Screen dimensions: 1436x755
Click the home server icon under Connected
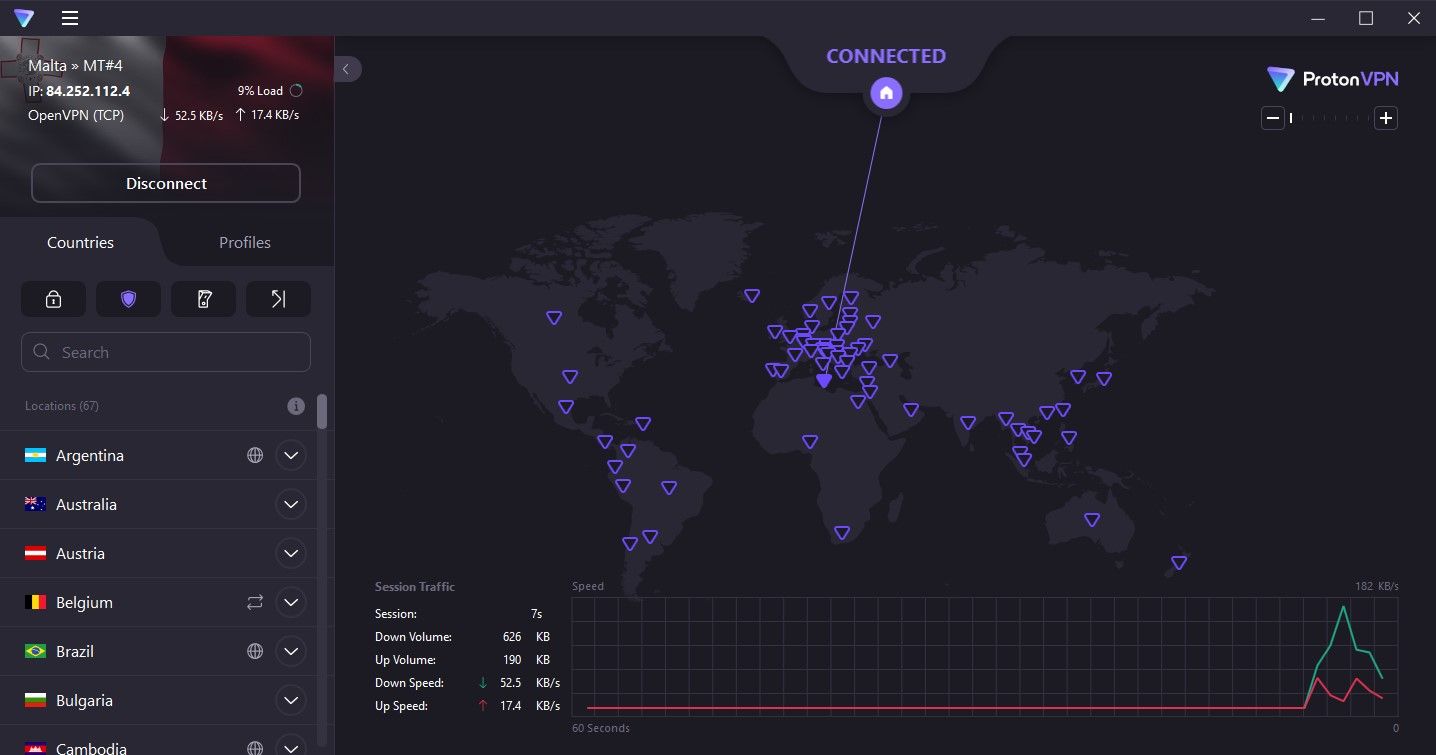[x=885, y=92]
